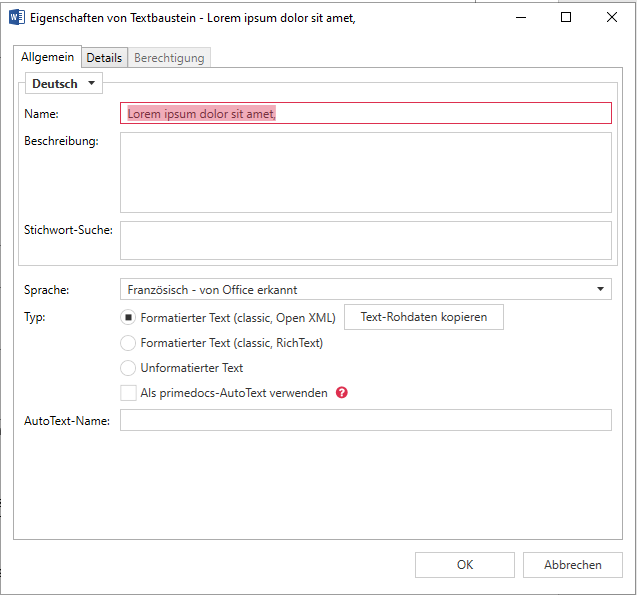Click into the Beschreibung text area
This screenshot has width=637, height=595.
pyautogui.click(x=366, y=172)
